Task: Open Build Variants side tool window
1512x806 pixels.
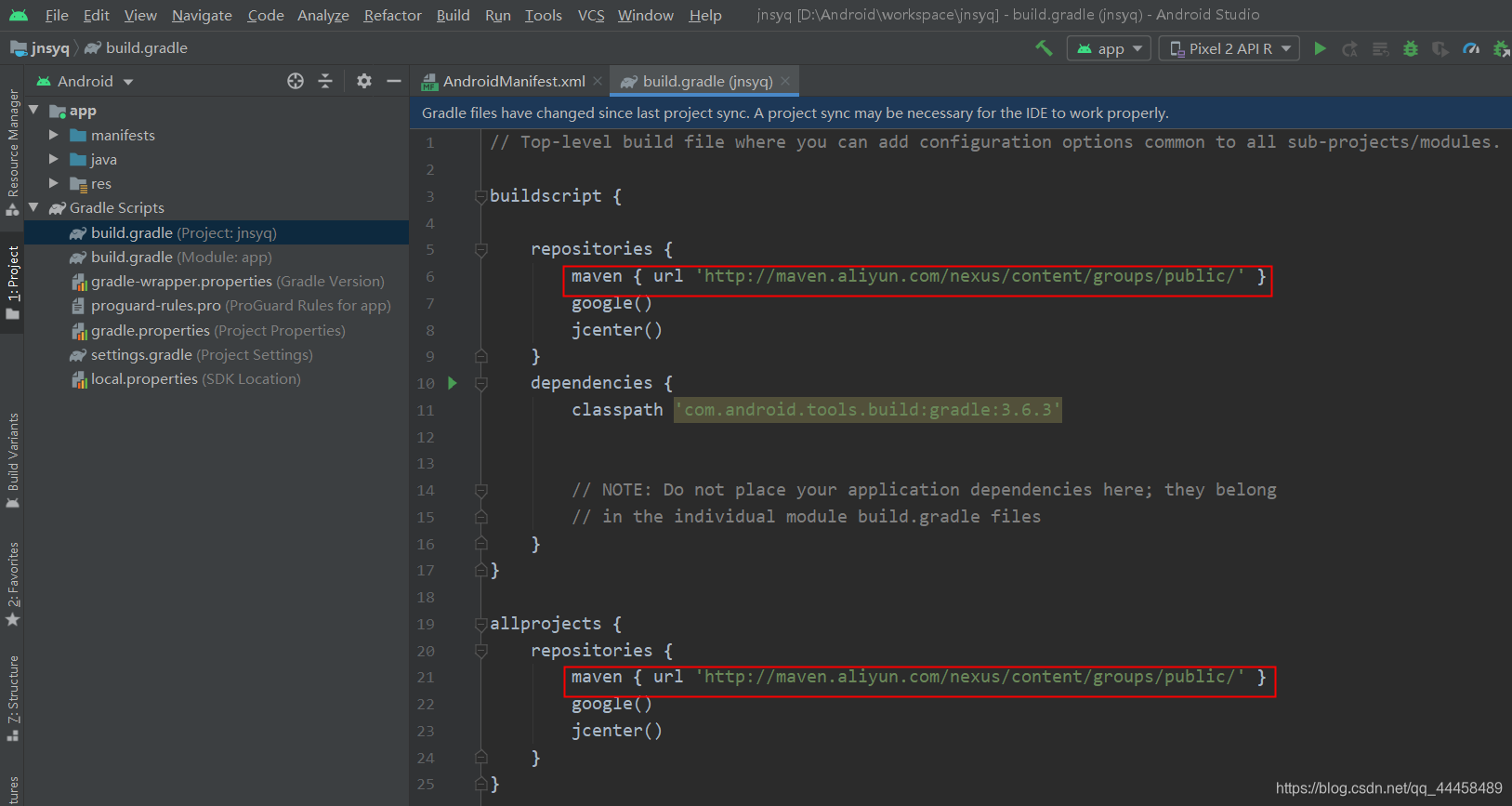Action: pos(12,460)
